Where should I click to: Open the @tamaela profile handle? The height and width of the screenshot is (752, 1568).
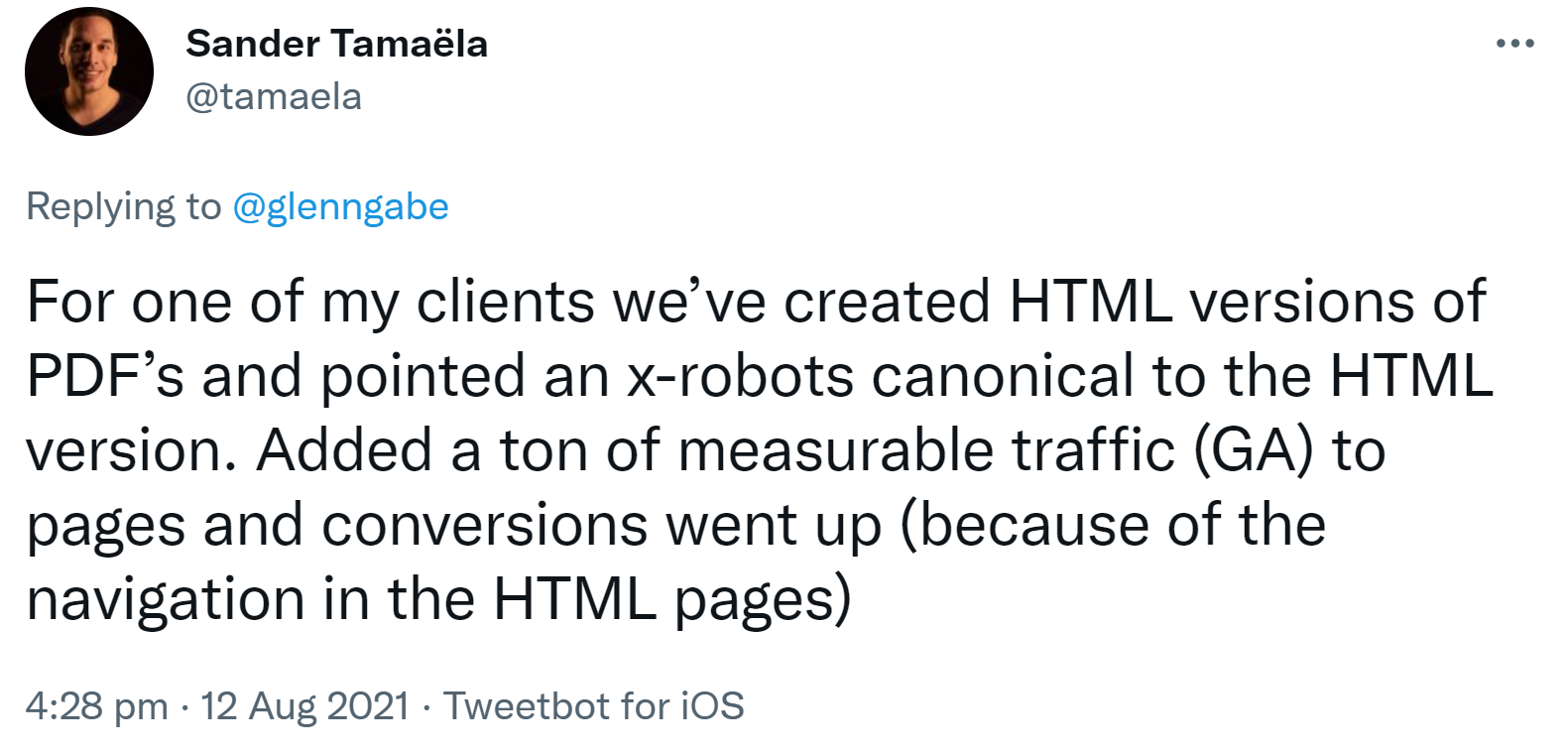(x=274, y=96)
